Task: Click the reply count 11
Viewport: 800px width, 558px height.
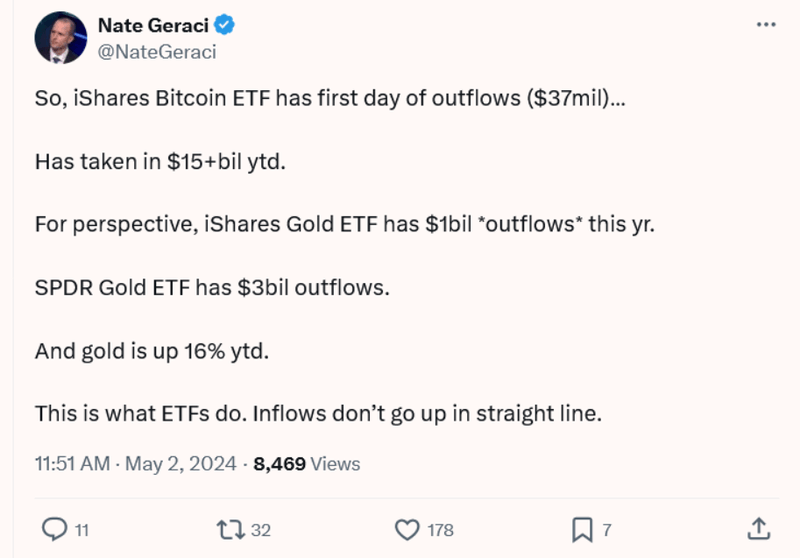Action: [x=82, y=530]
